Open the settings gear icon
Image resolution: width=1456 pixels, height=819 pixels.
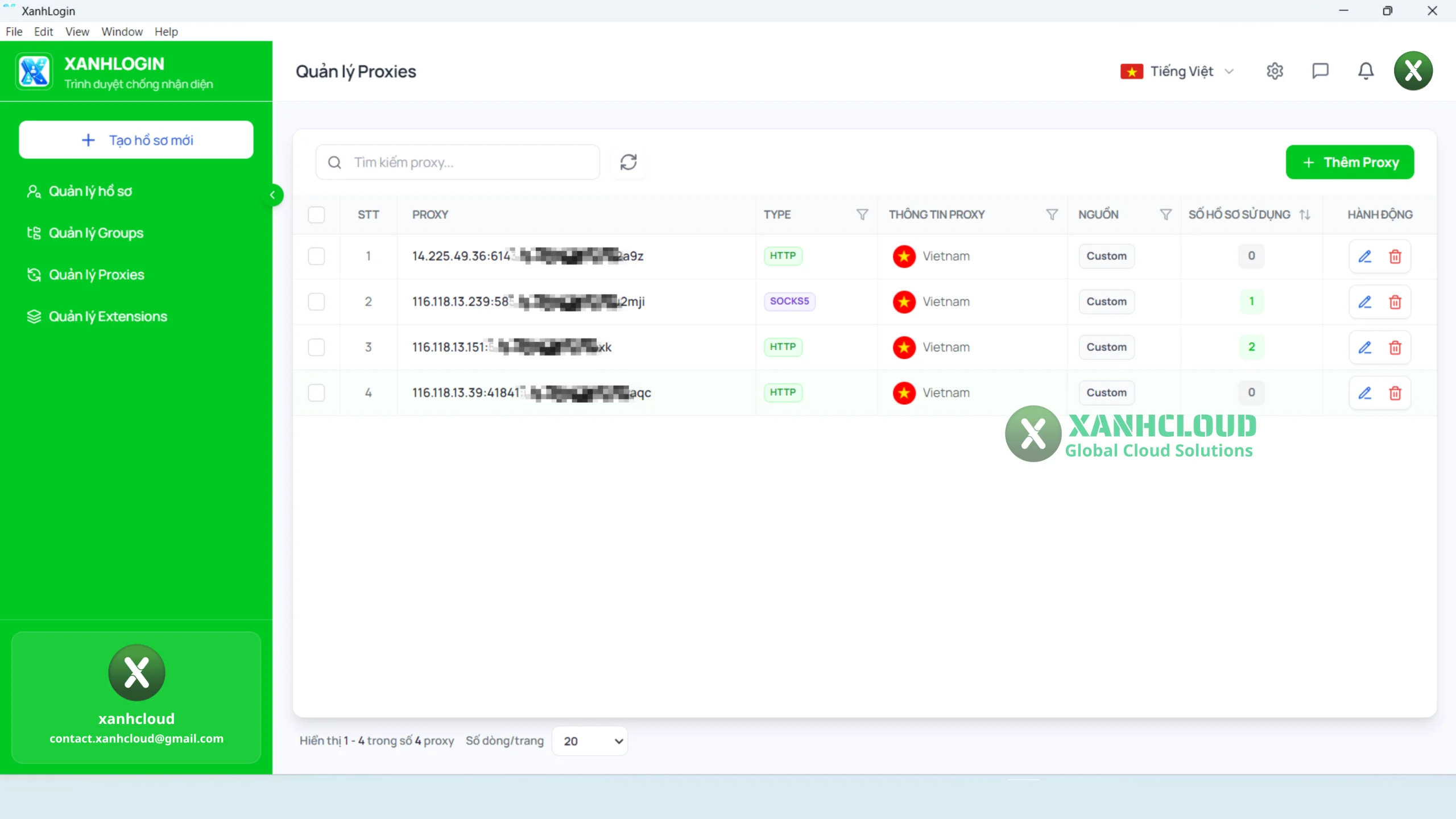coord(1275,71)
